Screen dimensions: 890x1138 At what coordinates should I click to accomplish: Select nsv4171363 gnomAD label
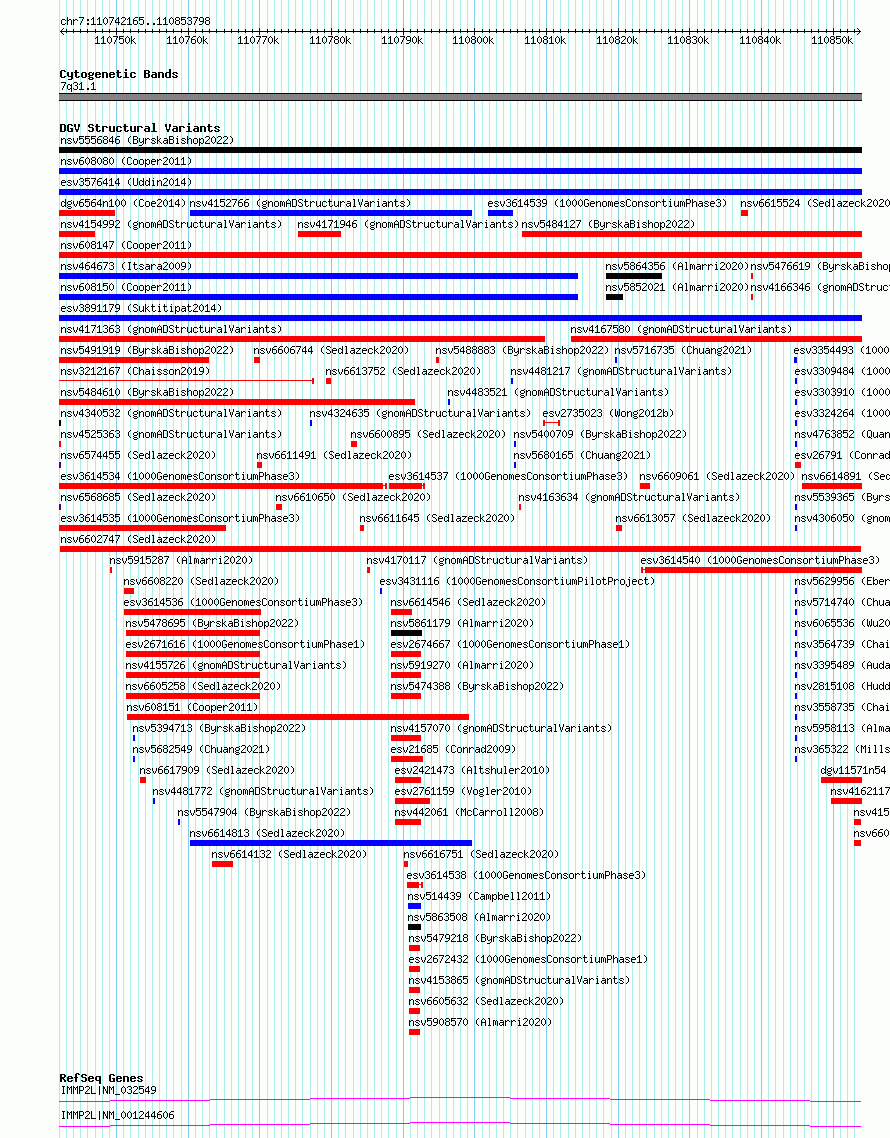click(171, 329)
